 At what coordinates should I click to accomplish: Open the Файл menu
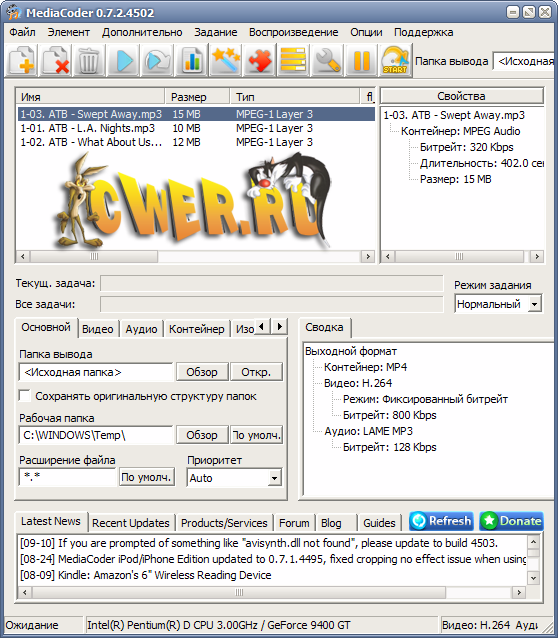tap(22, 32)
